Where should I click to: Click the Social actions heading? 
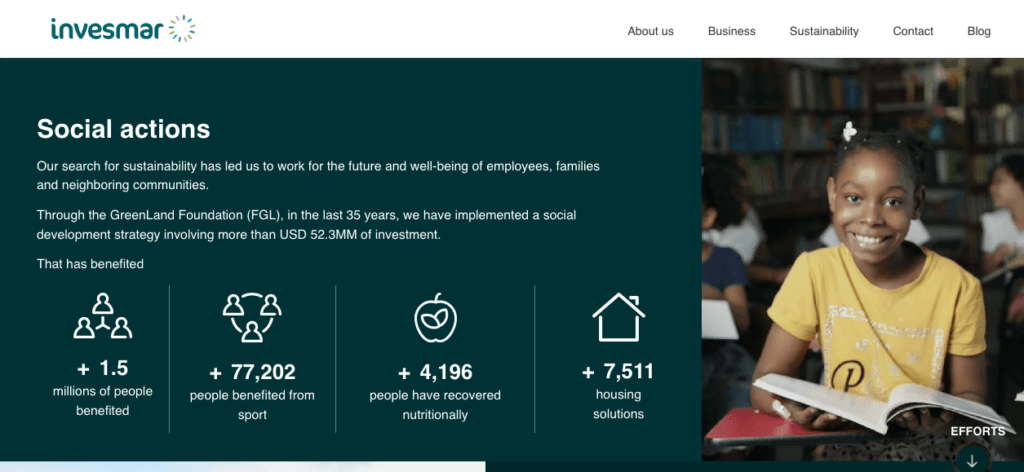point(123,129)
